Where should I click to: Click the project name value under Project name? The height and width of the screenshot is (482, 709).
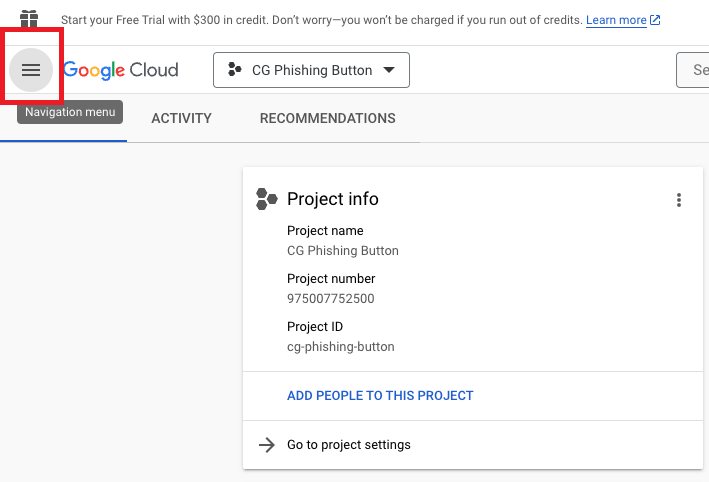[342, 251]
